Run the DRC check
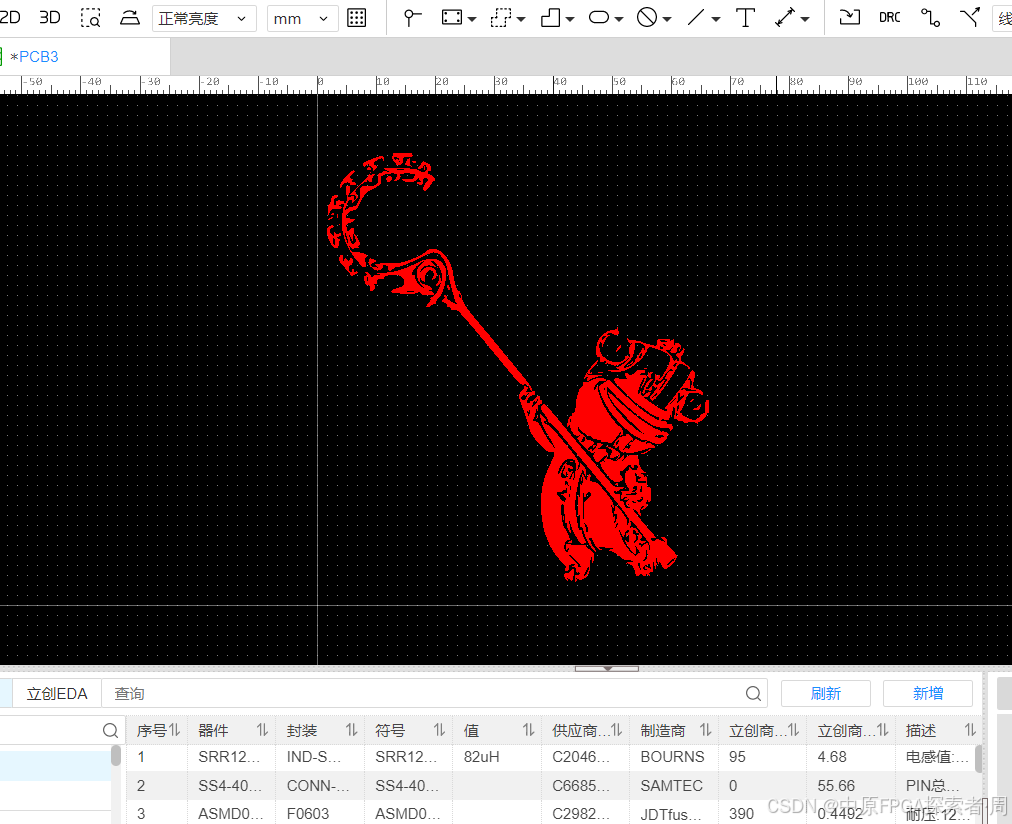This screenshot has height=824, width=1012. 889,17
